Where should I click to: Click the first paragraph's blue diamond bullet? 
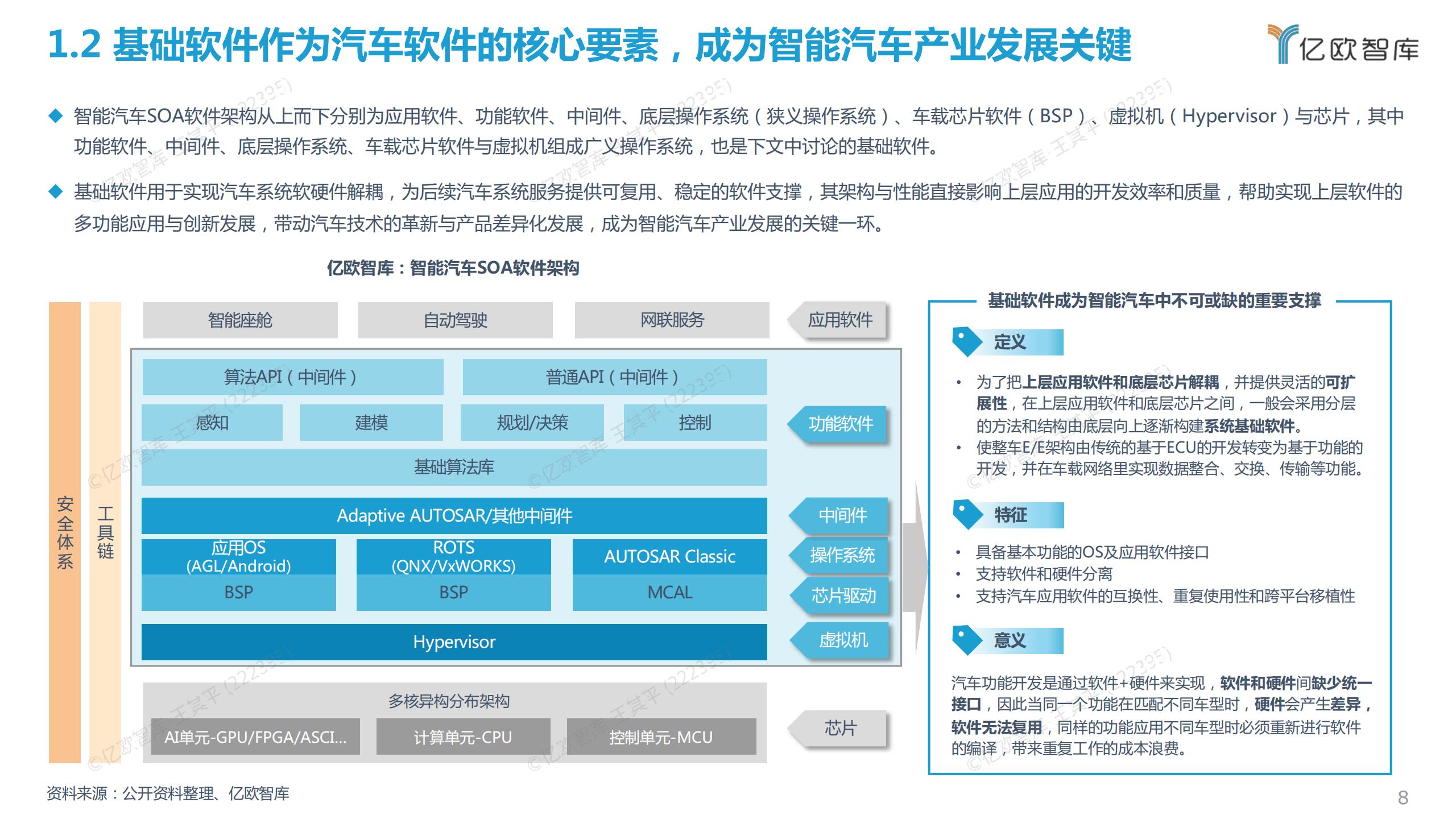(56, 116)
